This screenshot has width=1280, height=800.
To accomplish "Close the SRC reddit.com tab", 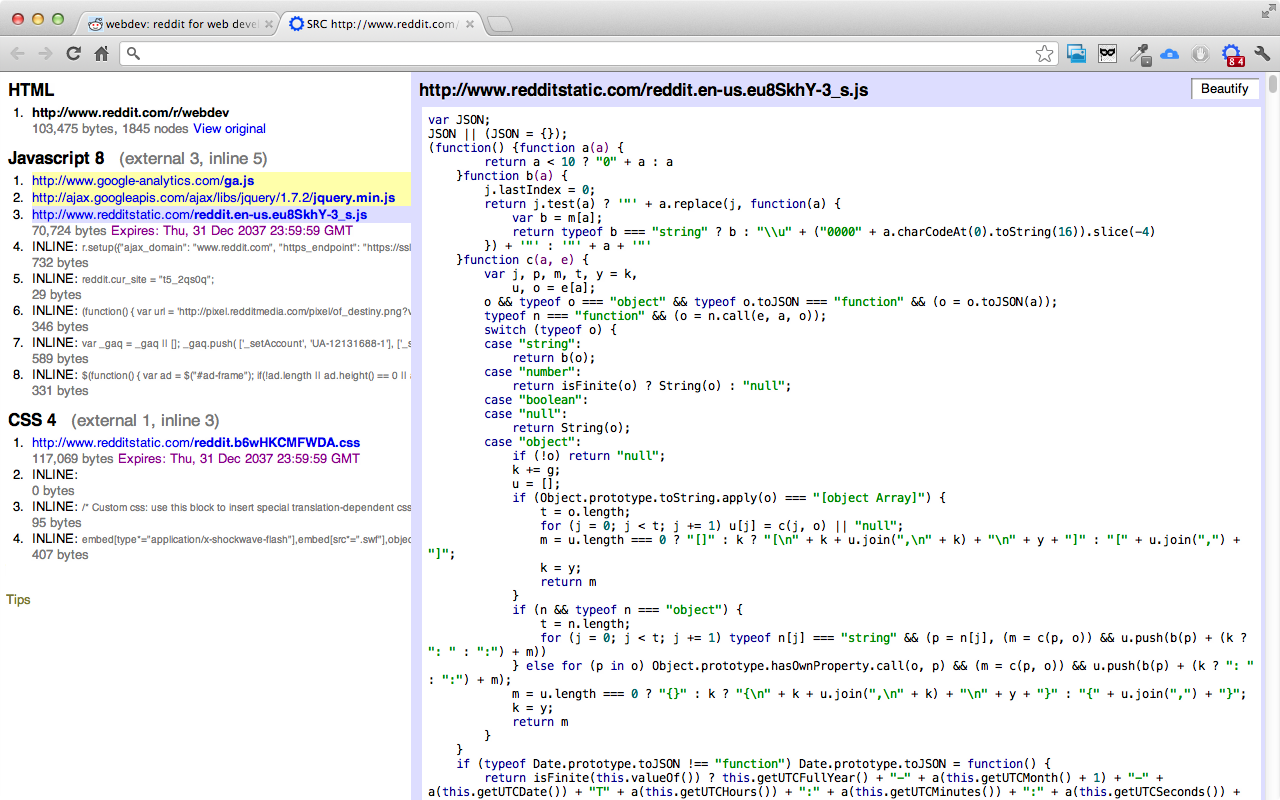I will 469,24.
